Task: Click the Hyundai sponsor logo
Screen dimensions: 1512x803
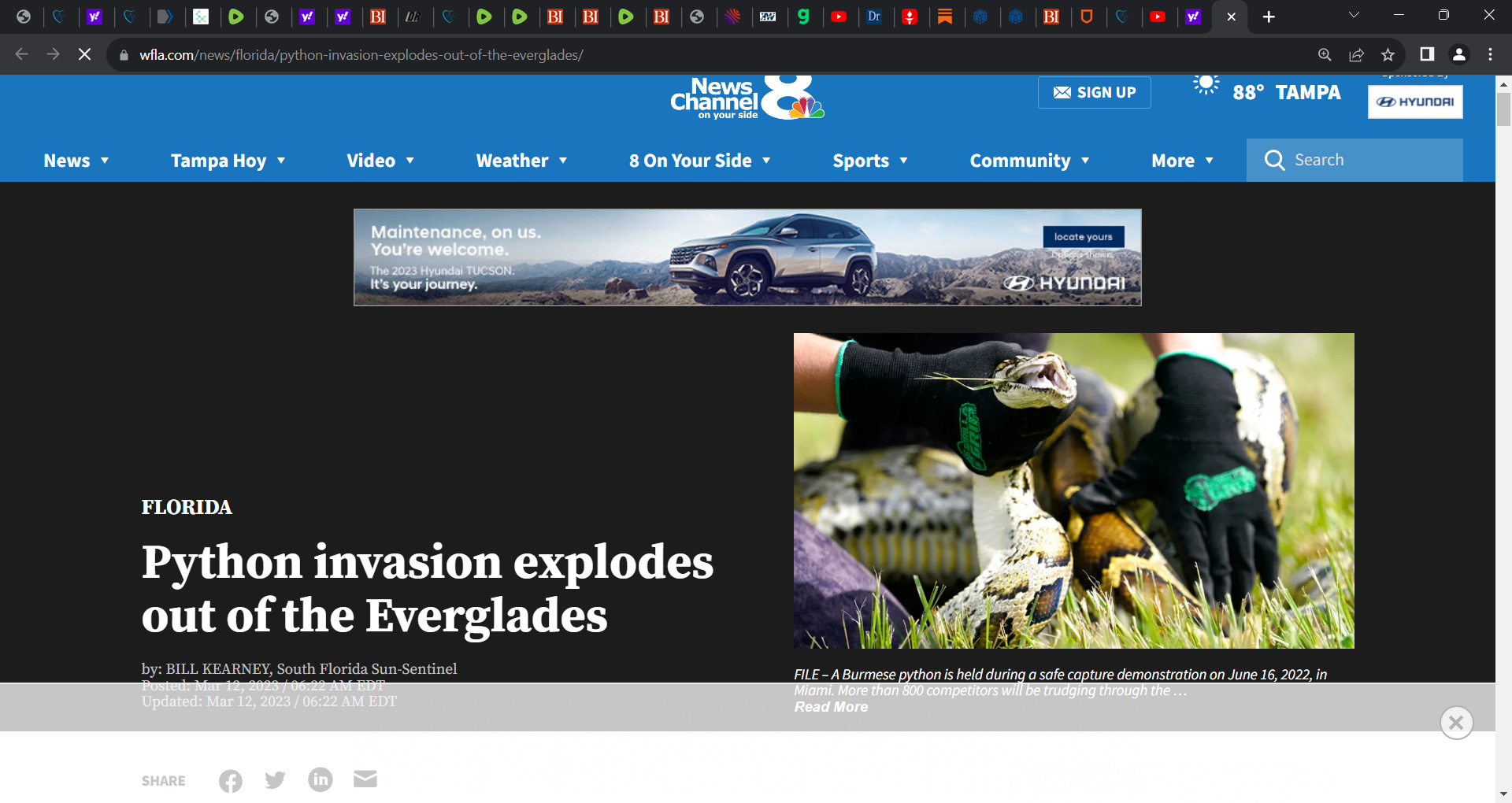Action: tap(1415, 102)
